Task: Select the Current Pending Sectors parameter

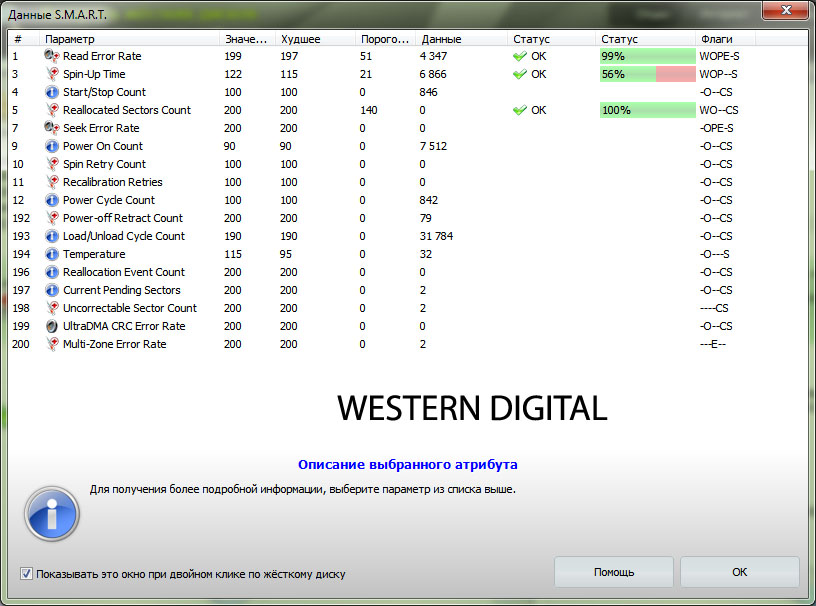Action: (x=122, y=291)
